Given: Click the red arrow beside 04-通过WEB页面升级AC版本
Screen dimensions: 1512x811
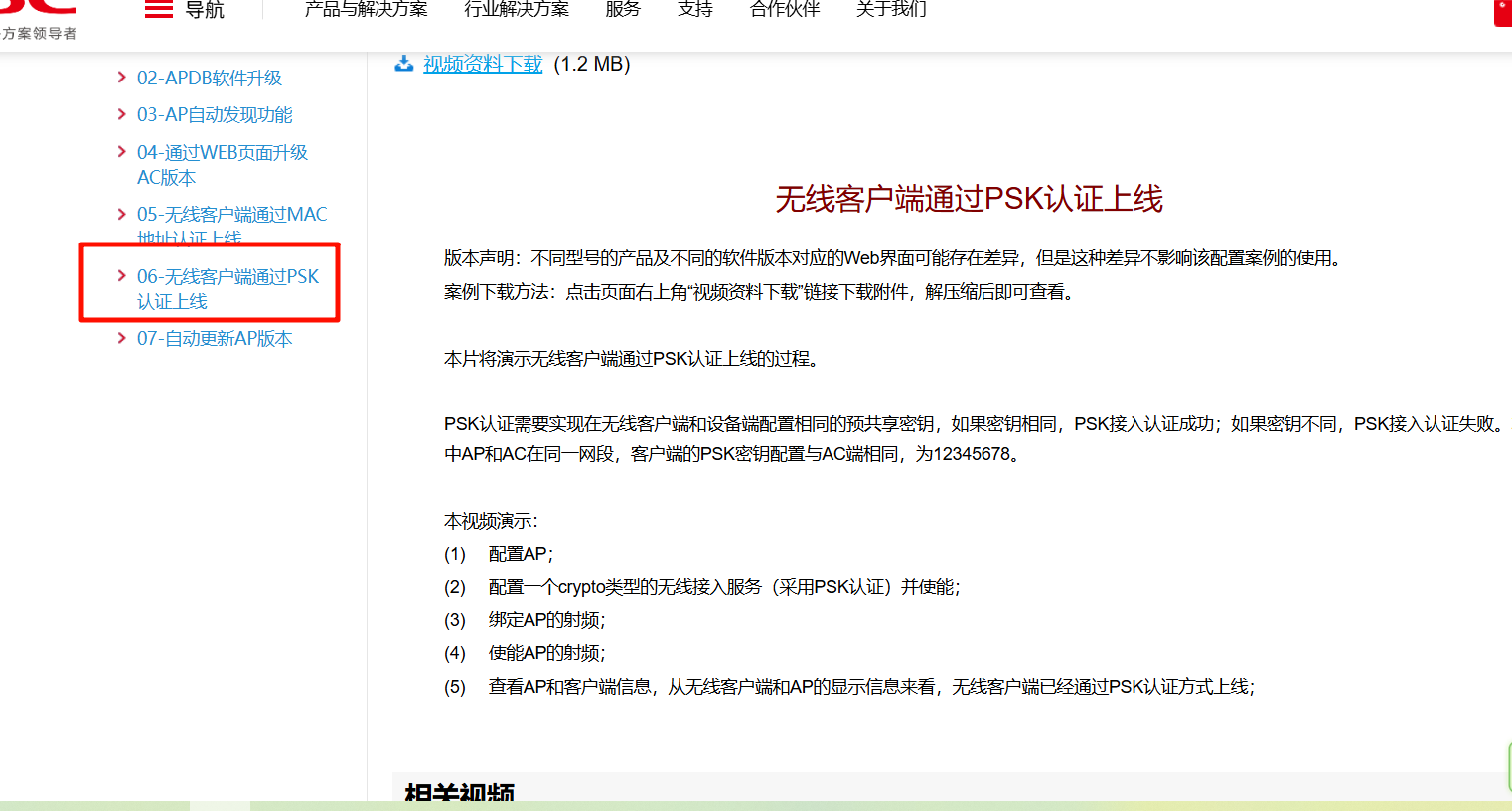Looking at the screenshot, I should (121, 152).
